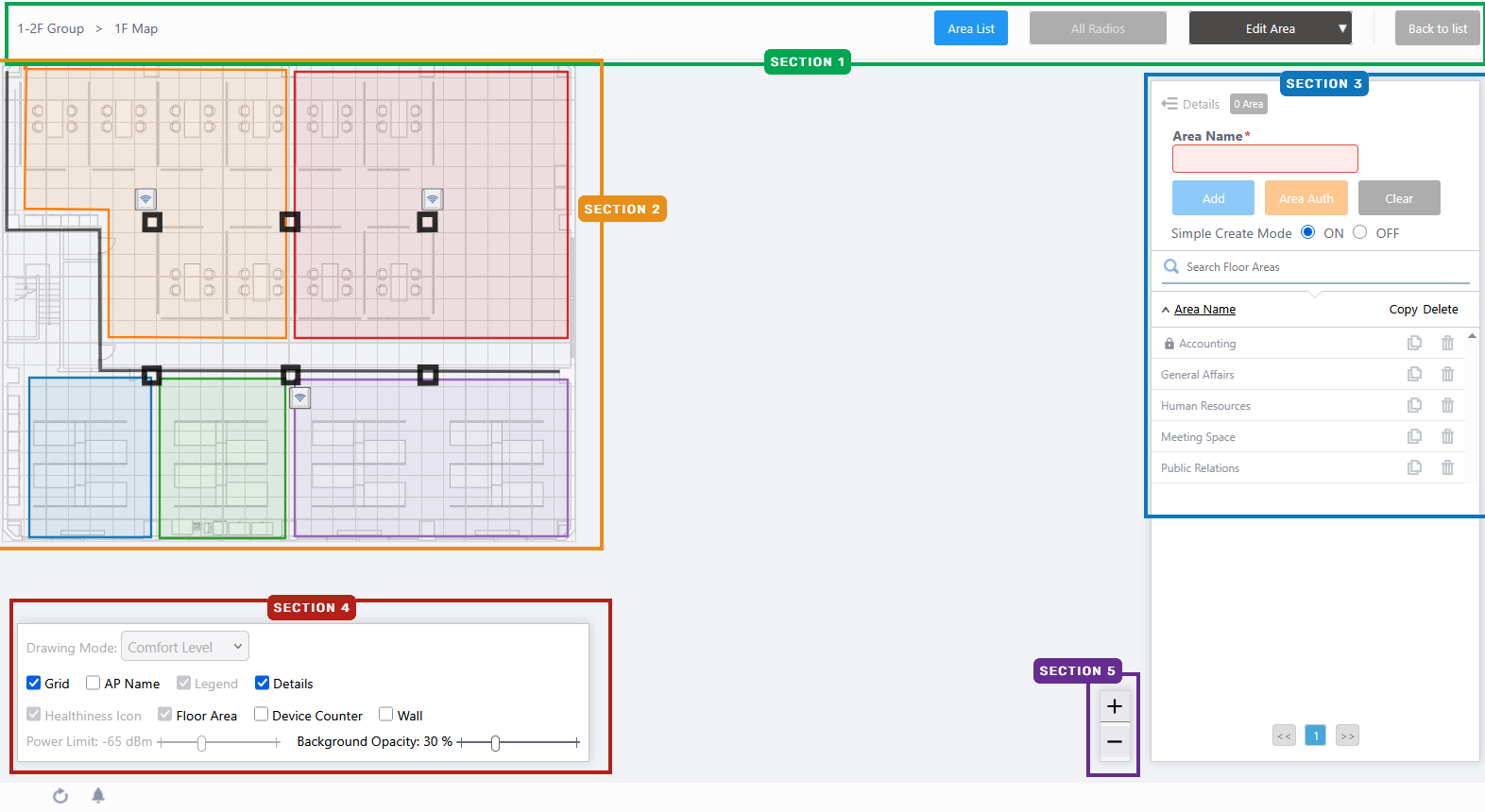The width and height of the screenshot is (1485, 812).
Task: Click the Back to list button
Action: click(x=1437, y=28)
